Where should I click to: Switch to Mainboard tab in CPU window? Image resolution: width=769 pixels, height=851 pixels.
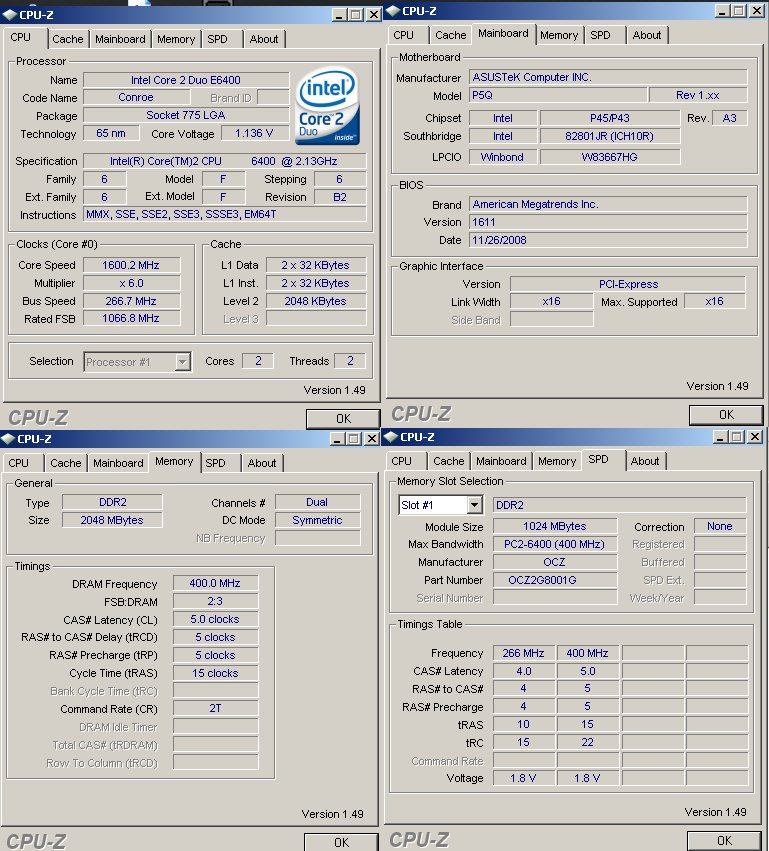[x=120, y=39]
